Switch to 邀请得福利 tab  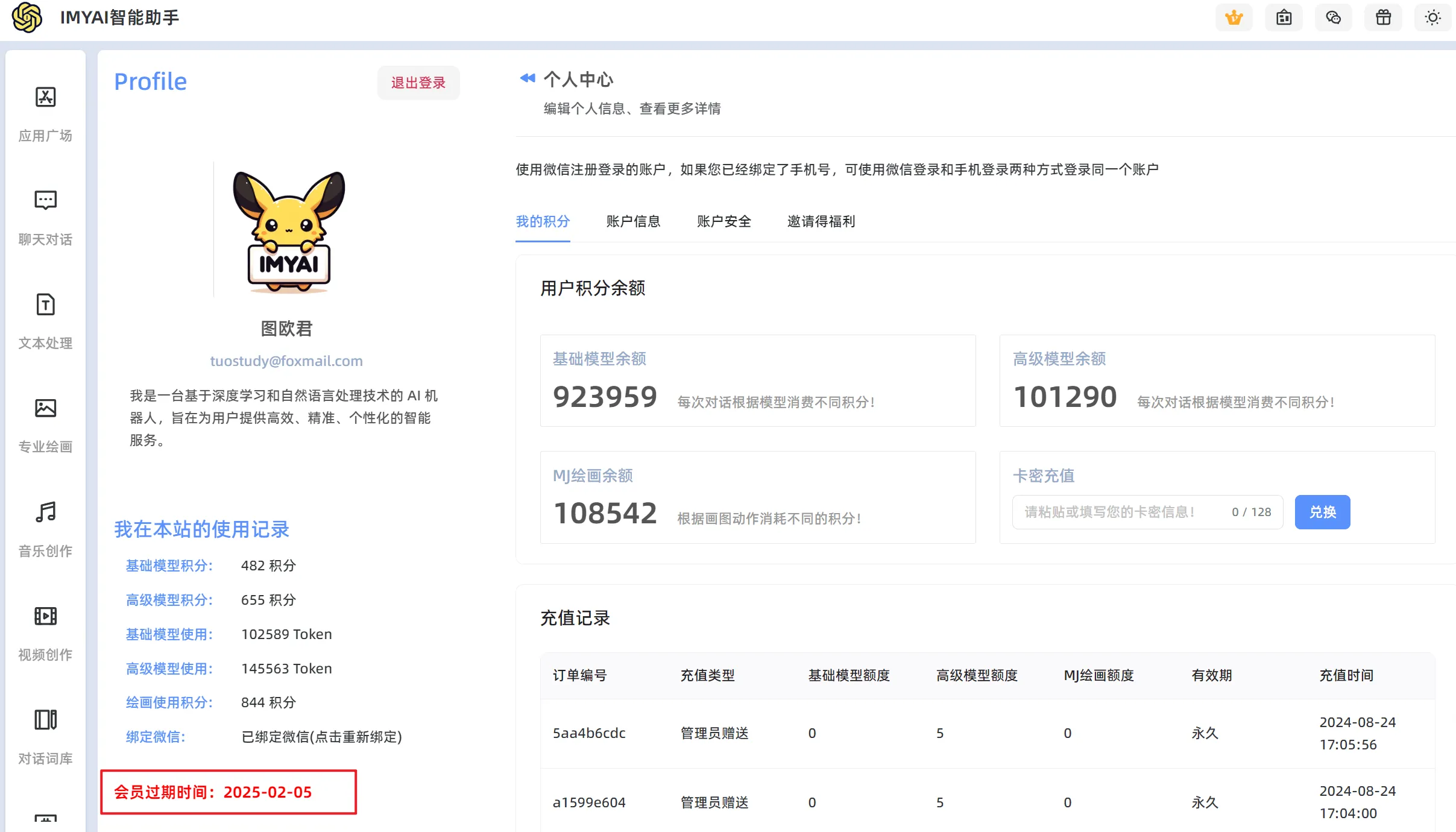point(821,221)
